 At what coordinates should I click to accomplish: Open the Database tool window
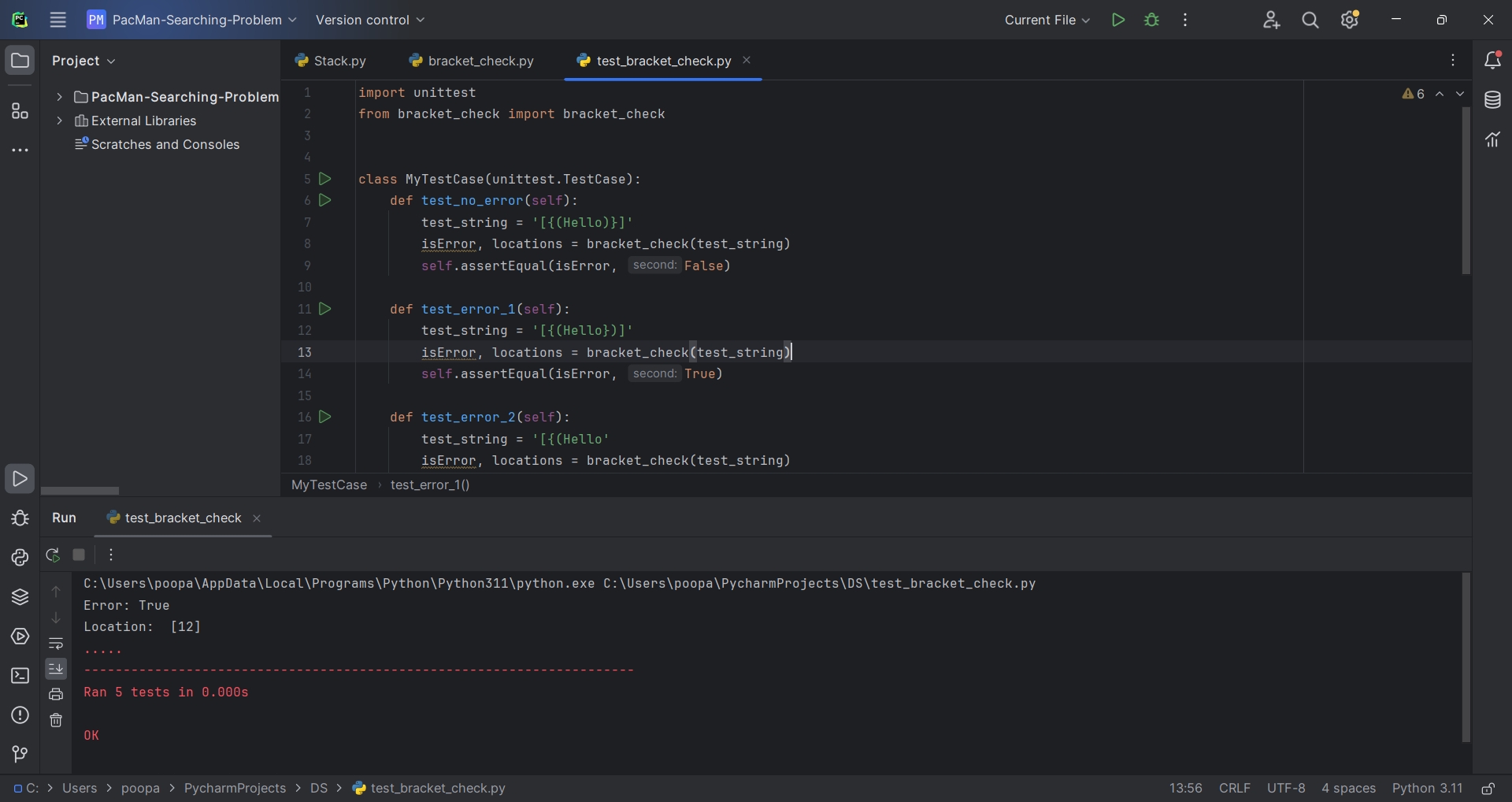[x=1494, y=100]
